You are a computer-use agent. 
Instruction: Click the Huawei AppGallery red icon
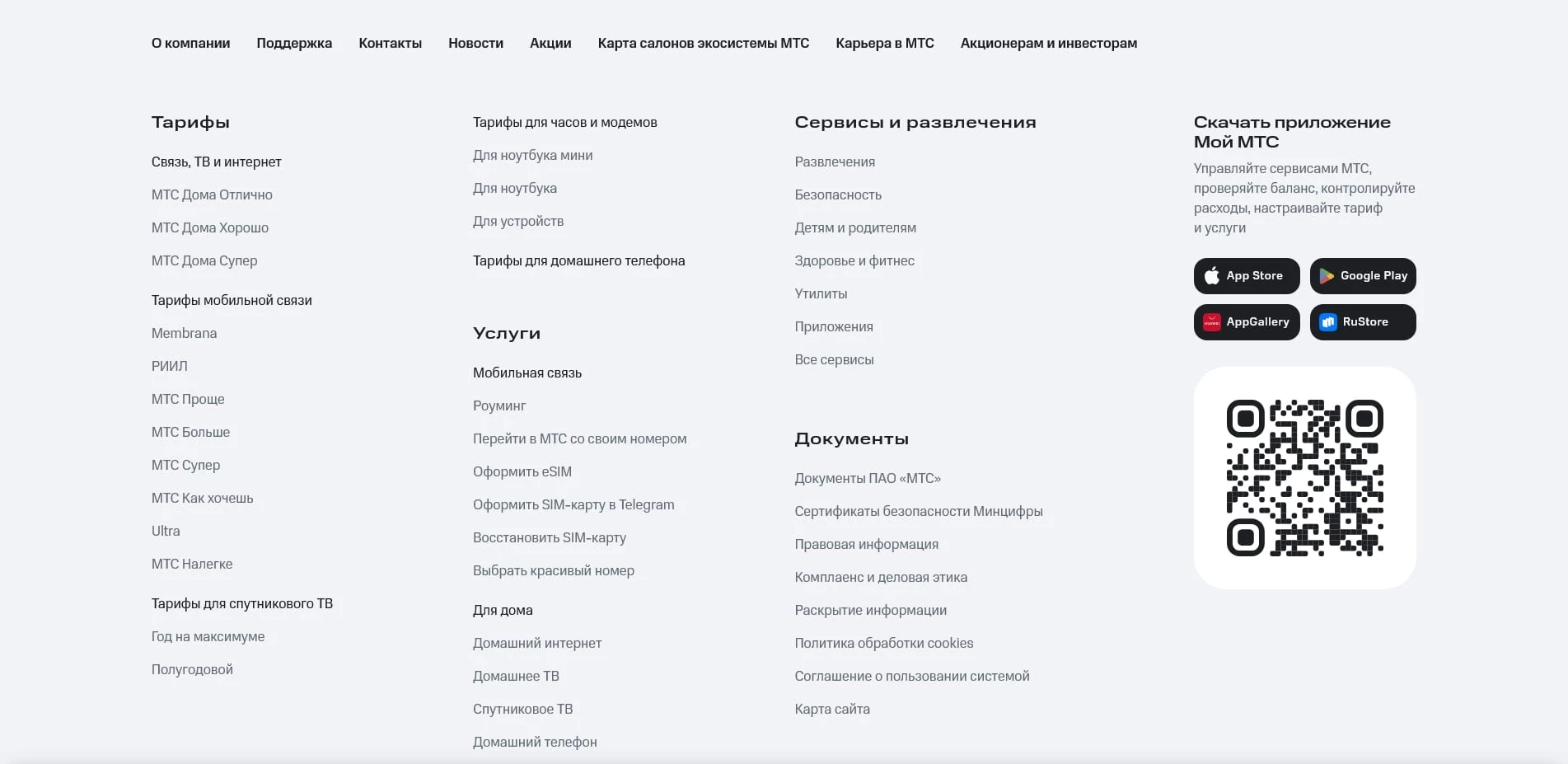coord(1211,322)
